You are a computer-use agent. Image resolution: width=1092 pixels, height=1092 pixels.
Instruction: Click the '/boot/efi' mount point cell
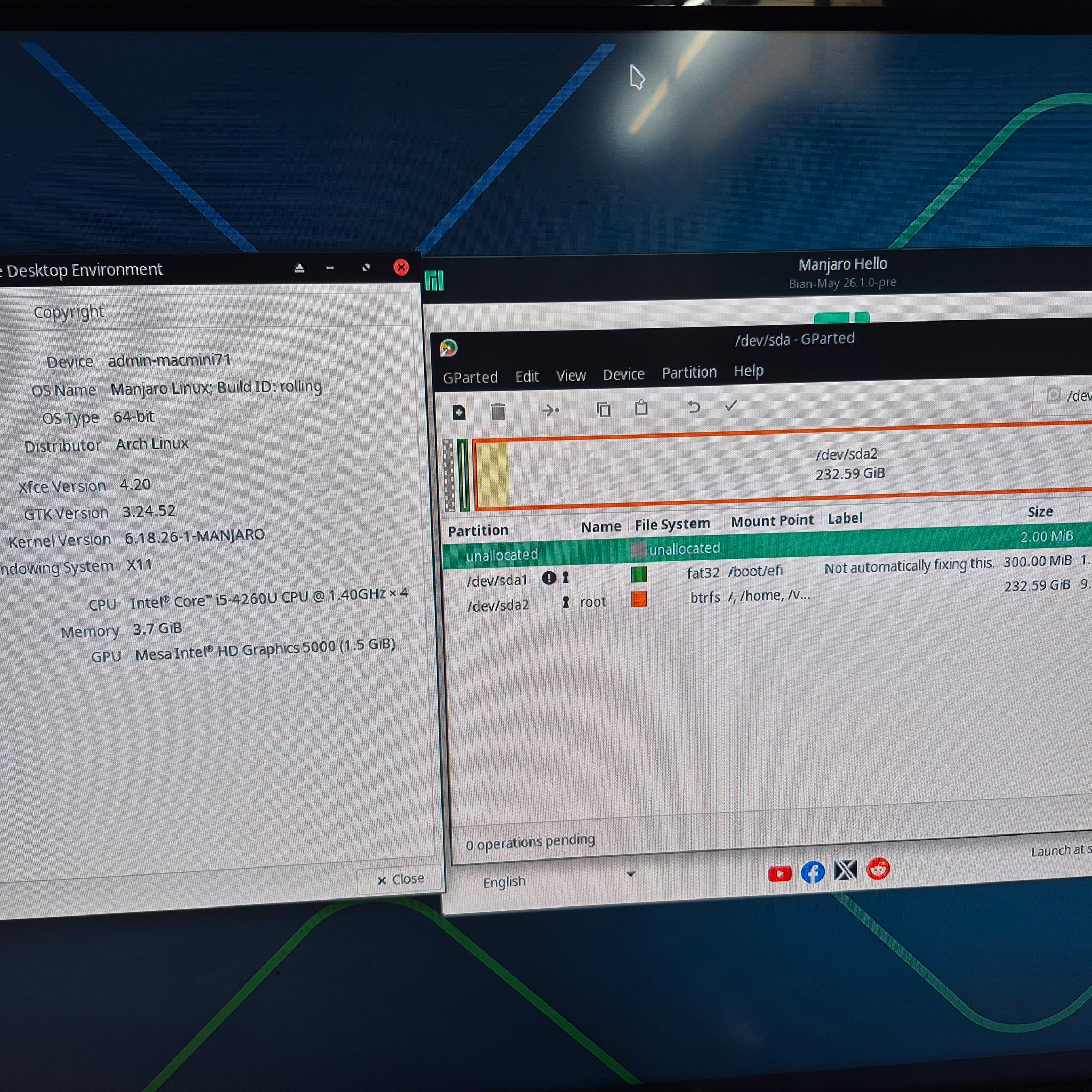755,572
